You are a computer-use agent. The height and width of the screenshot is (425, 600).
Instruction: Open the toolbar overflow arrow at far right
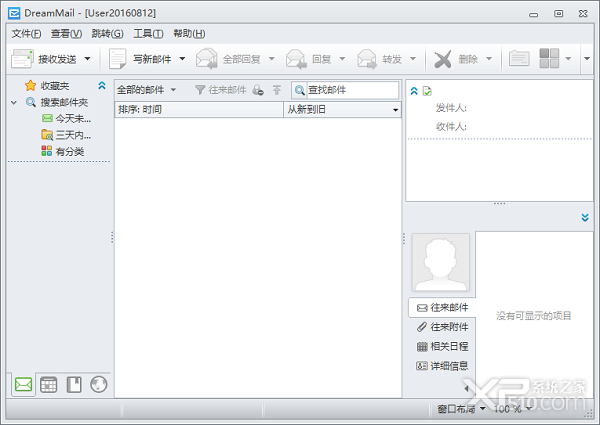[587, 59]
